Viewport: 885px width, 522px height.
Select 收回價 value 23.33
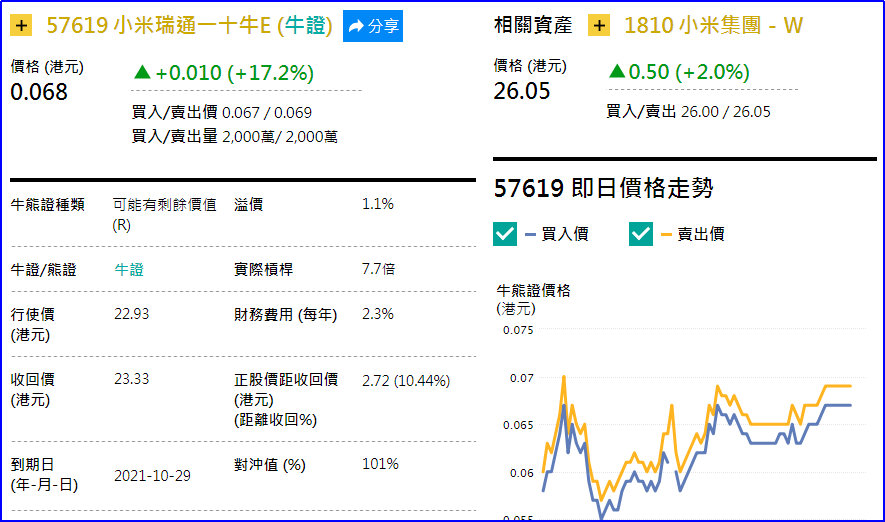132,379
